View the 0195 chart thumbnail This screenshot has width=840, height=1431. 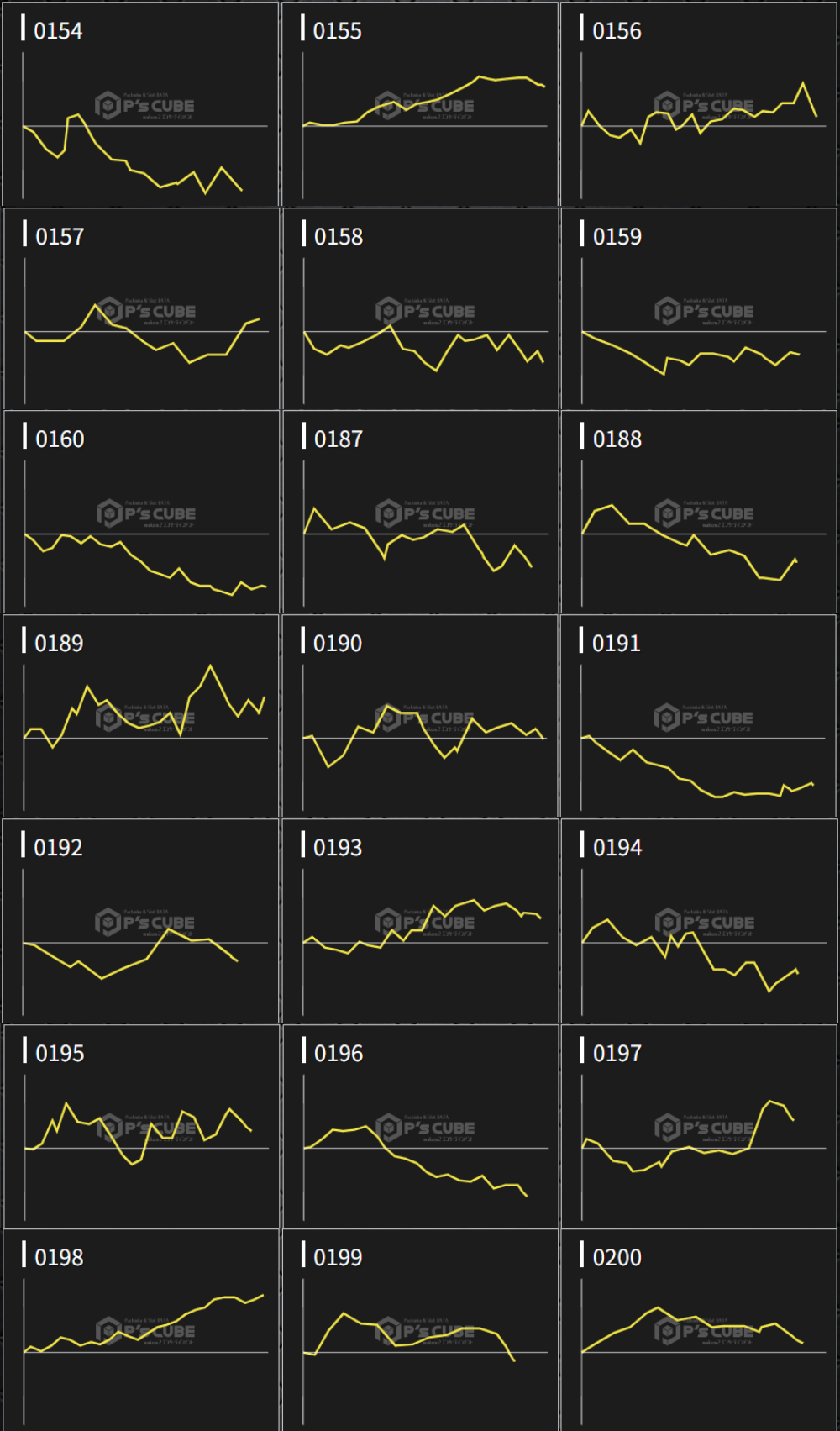pyautogui.click(x=141, y=1127)
